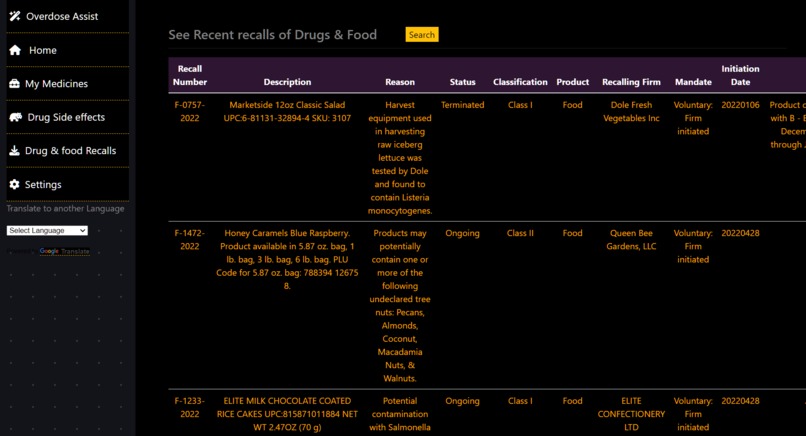Click the Google Translate link
This screenshot has height=436, width=806.
click(65, 251)
